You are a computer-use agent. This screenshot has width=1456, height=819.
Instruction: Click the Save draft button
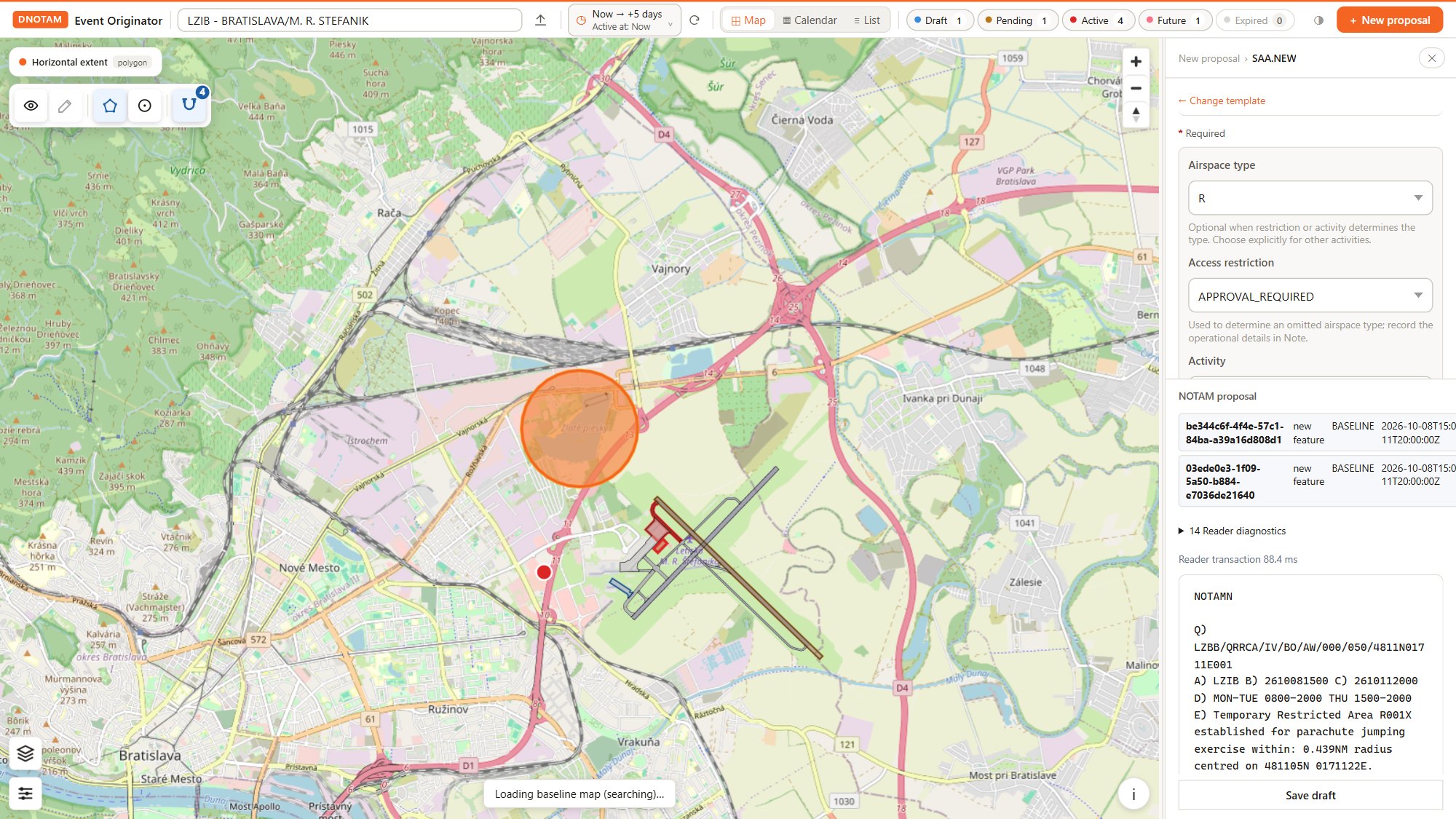(x=1310, y=795)
